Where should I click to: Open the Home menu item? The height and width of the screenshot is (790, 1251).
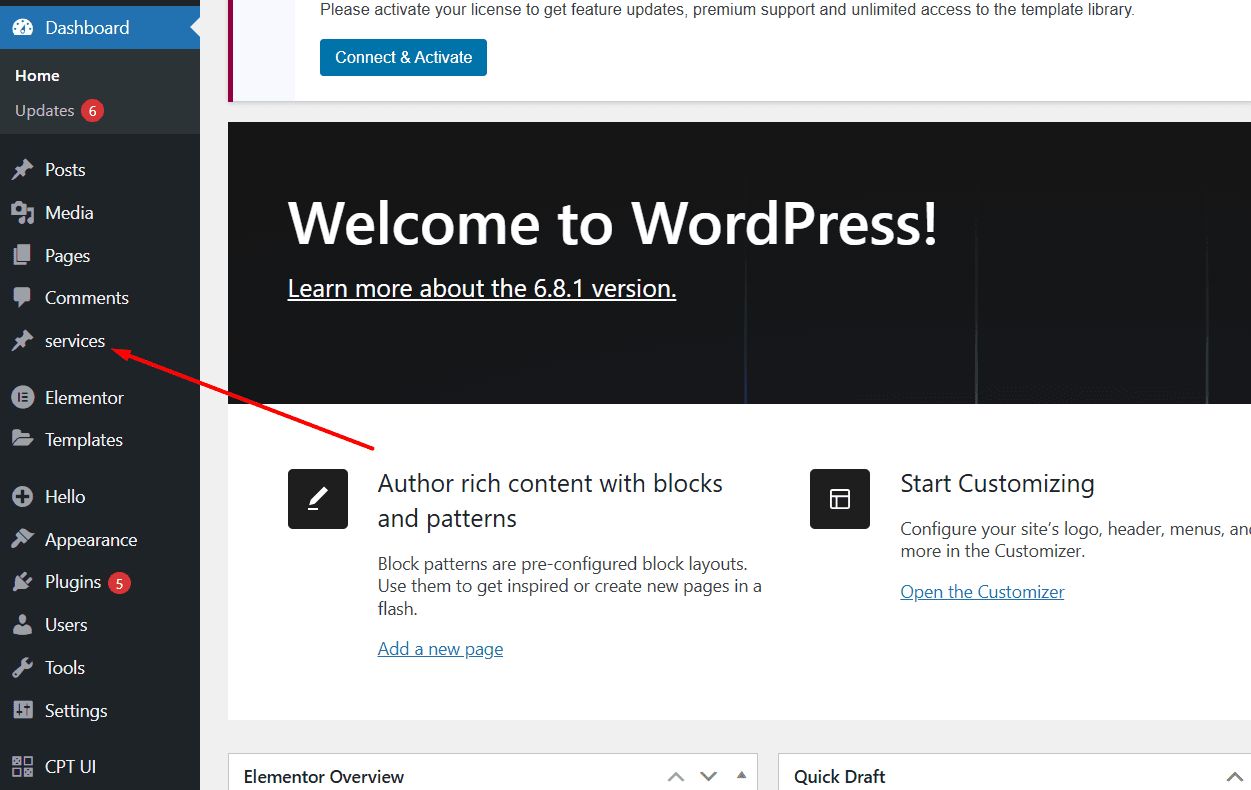[37, 75]
